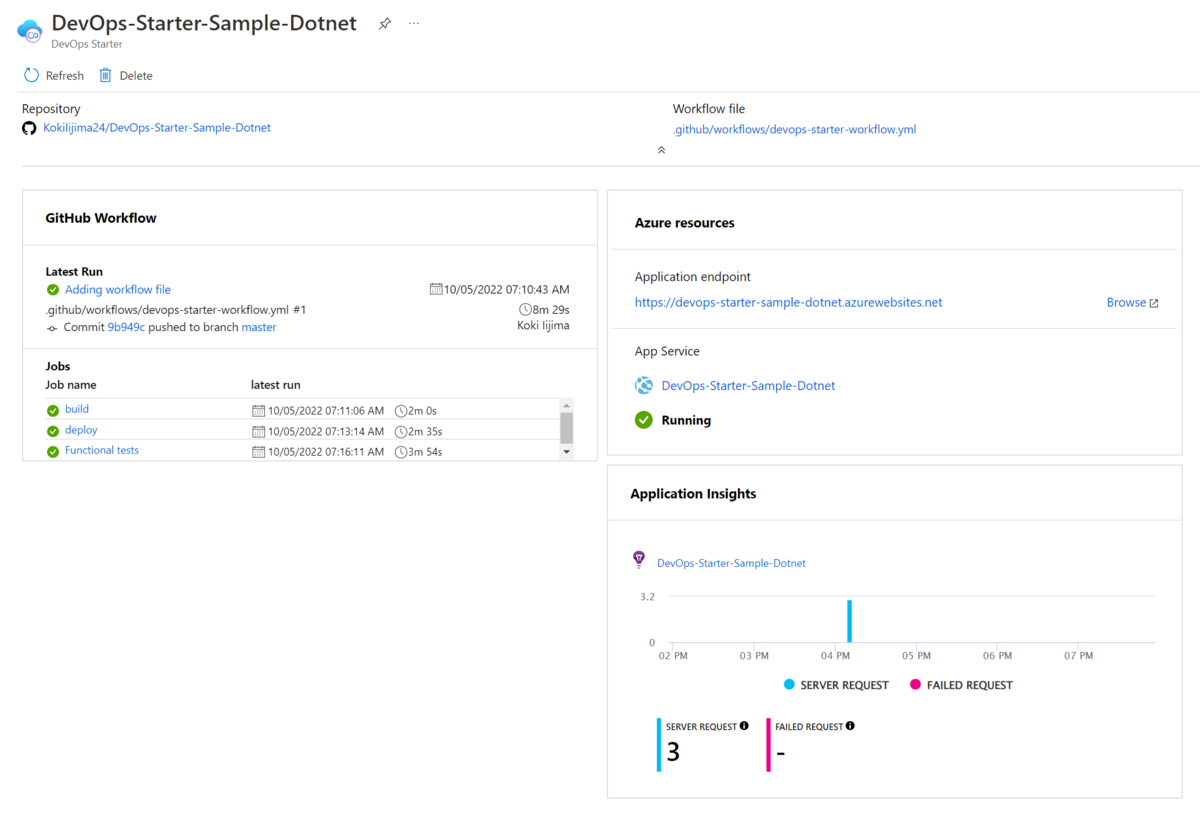
Task: Click the Browse external link button
Action: click(x=1132, y=303)
